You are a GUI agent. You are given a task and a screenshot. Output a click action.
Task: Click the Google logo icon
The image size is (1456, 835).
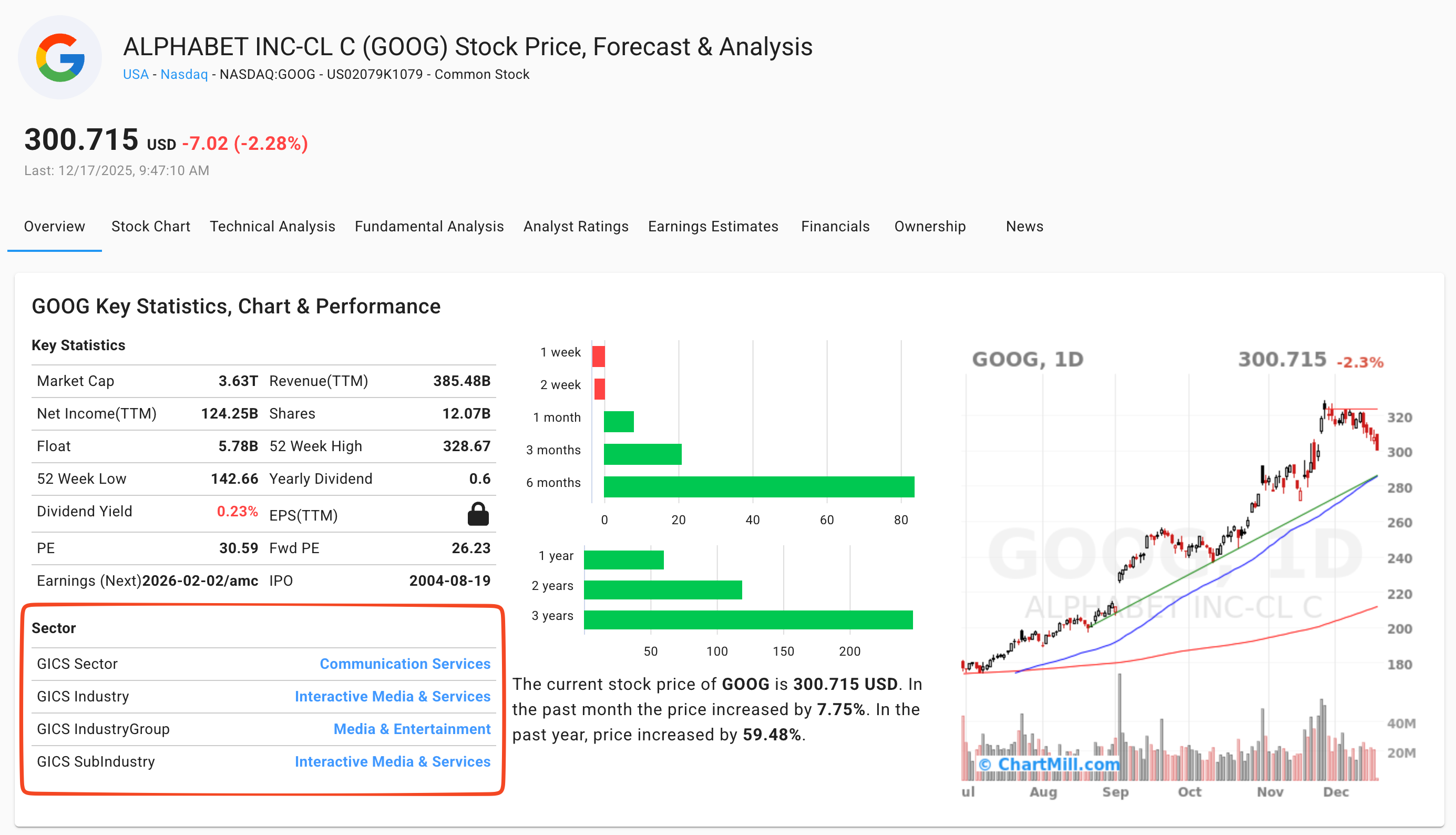(x=60, y=57)
